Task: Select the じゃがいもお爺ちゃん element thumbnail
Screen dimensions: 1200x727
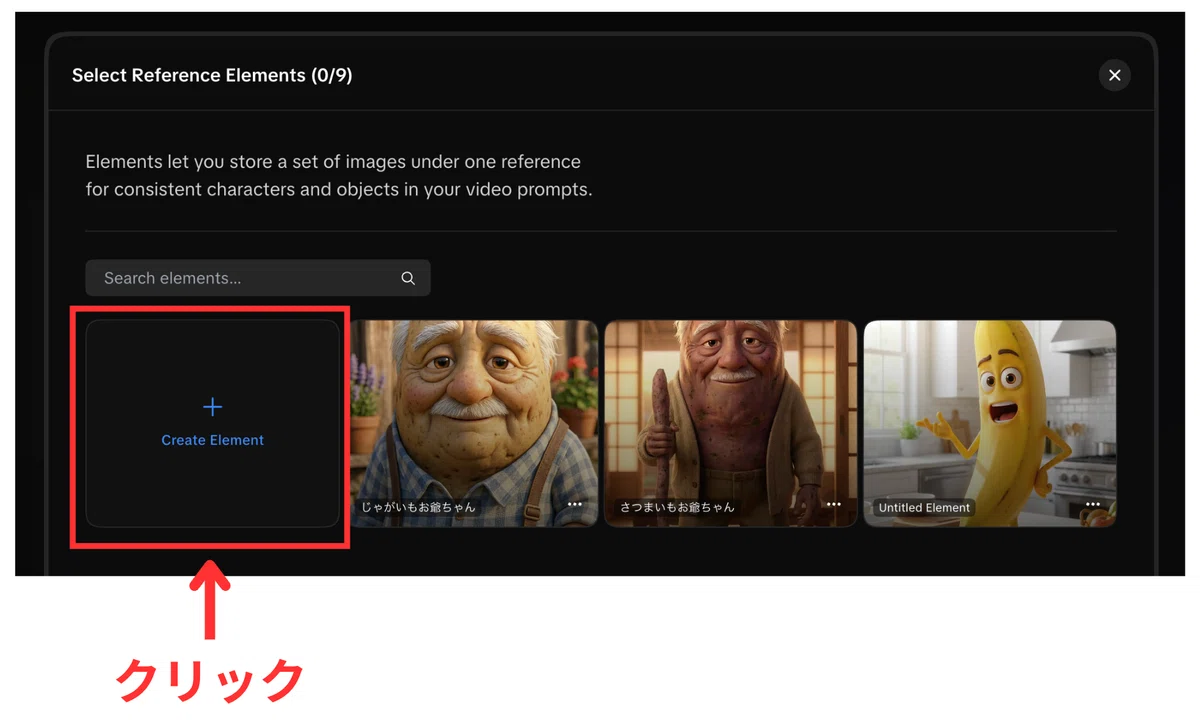Action: [x=472, y=423]
